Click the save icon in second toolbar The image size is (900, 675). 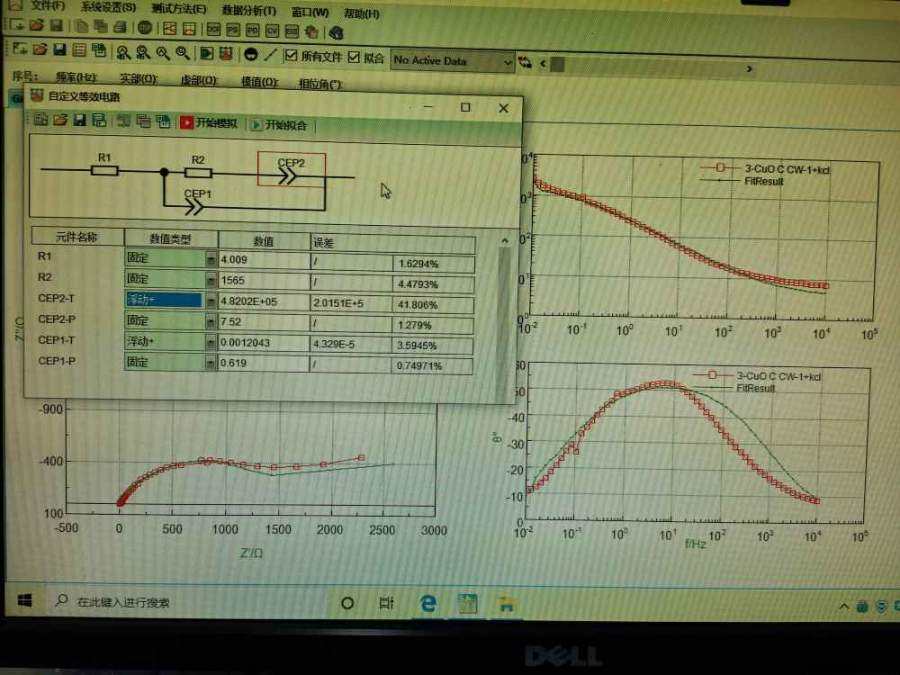click(59, 50)
